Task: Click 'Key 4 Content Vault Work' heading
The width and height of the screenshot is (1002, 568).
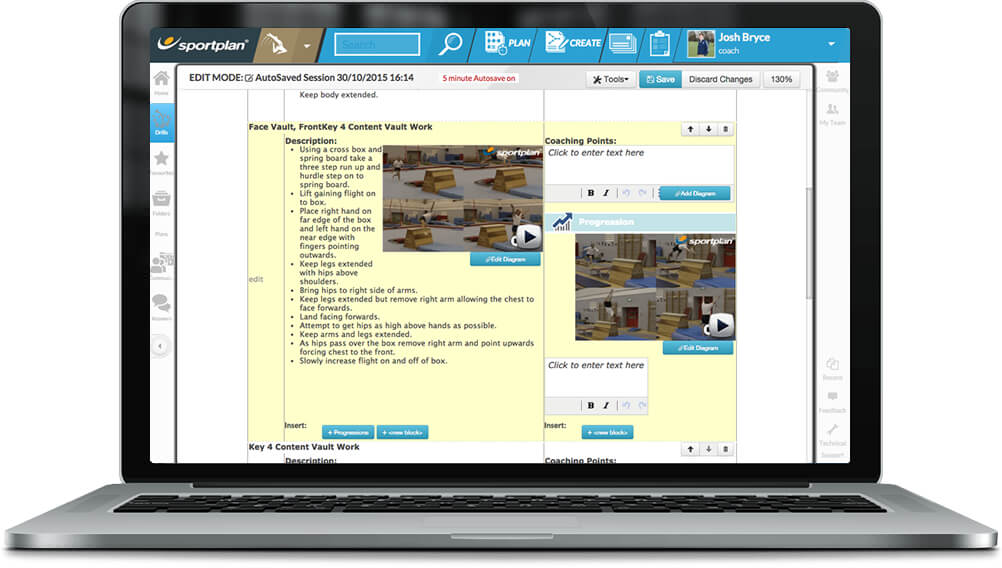Action: (304, 447)
